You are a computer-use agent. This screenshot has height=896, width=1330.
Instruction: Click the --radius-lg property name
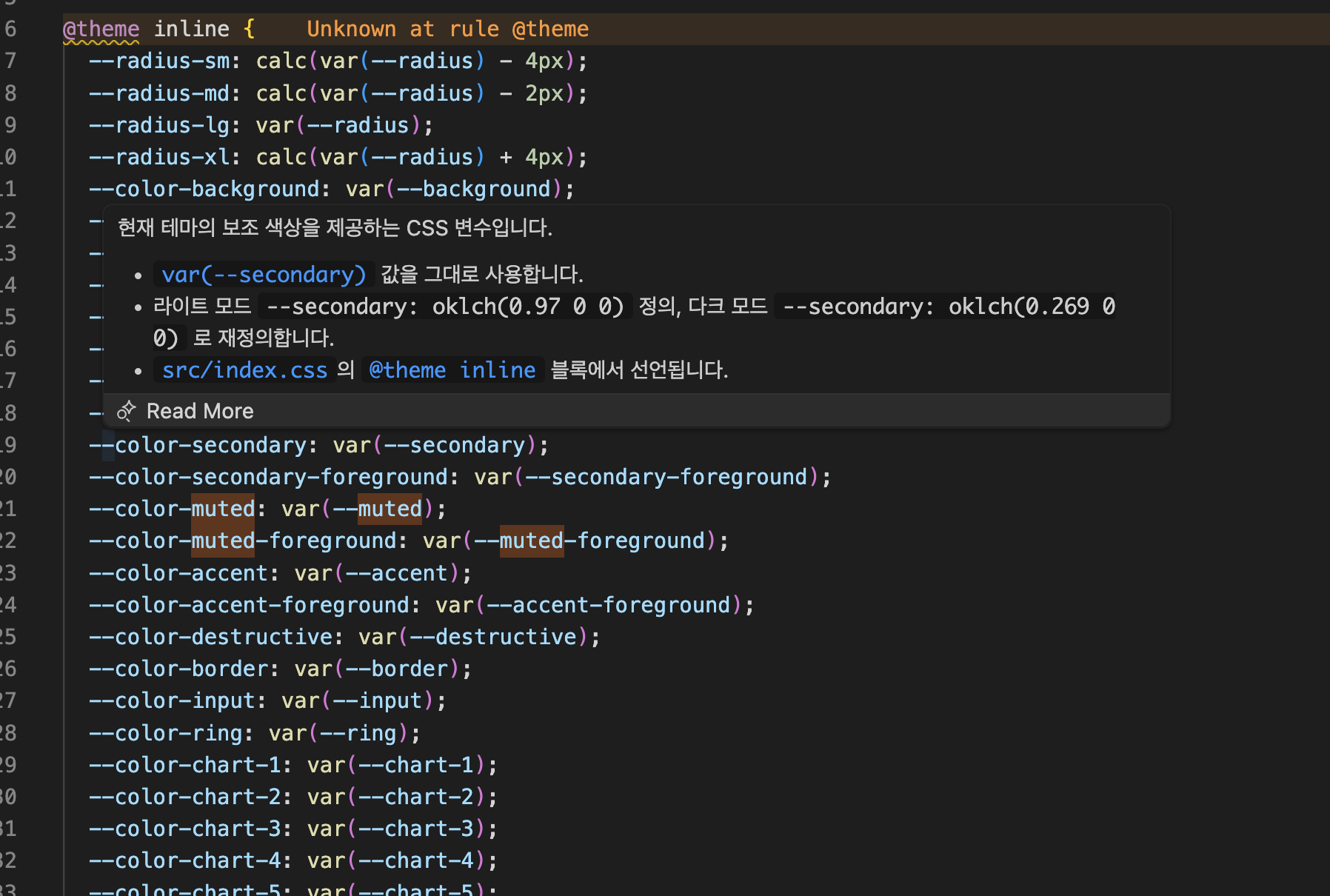[159, 125]
